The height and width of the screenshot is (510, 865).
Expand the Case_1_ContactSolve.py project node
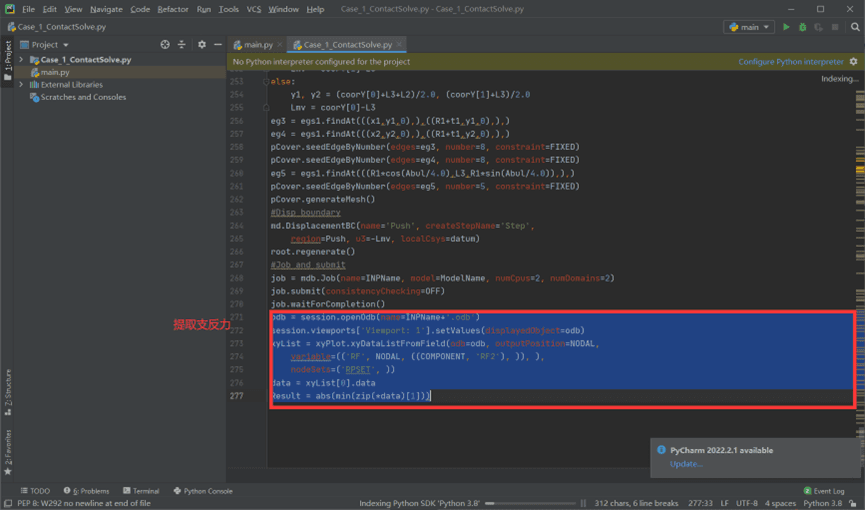pos(21,60)
